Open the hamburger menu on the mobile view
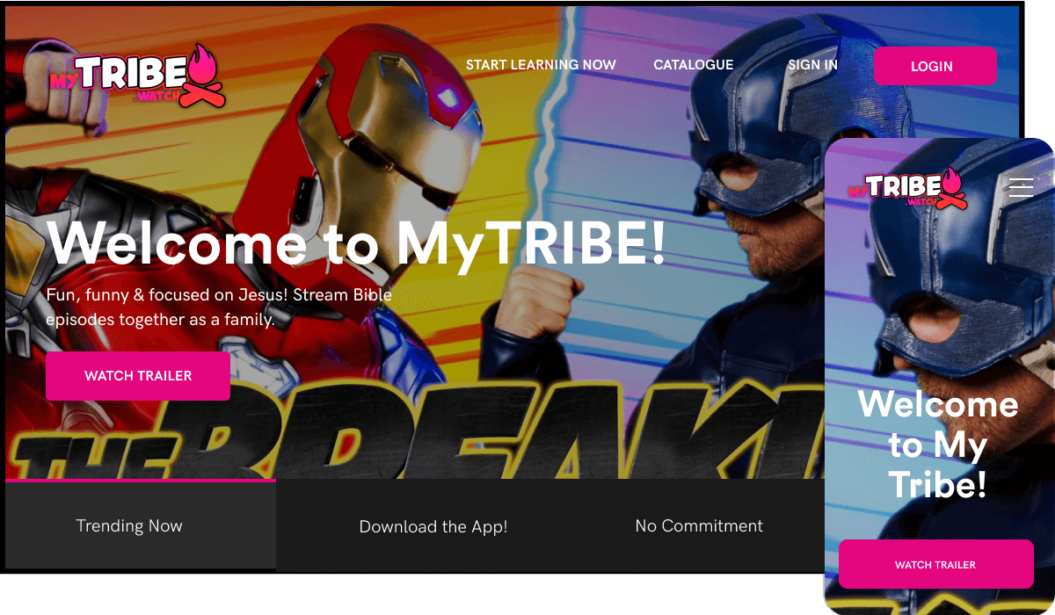This screenshot has width=1055, height=615. pyautogui.click(x=1021, y=186)
